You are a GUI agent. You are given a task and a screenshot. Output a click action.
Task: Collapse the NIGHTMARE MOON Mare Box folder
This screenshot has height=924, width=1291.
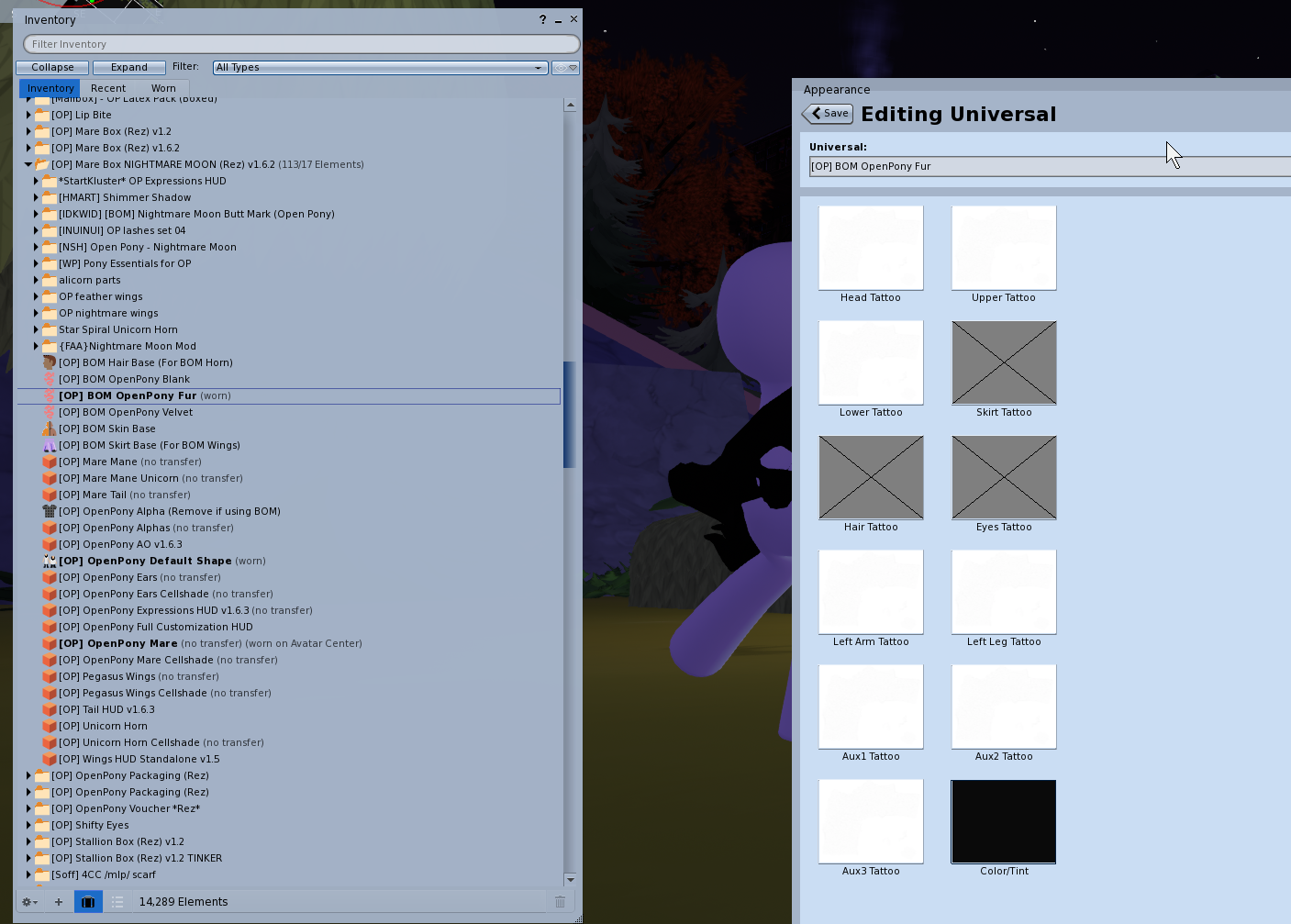(x=28, y=164)
